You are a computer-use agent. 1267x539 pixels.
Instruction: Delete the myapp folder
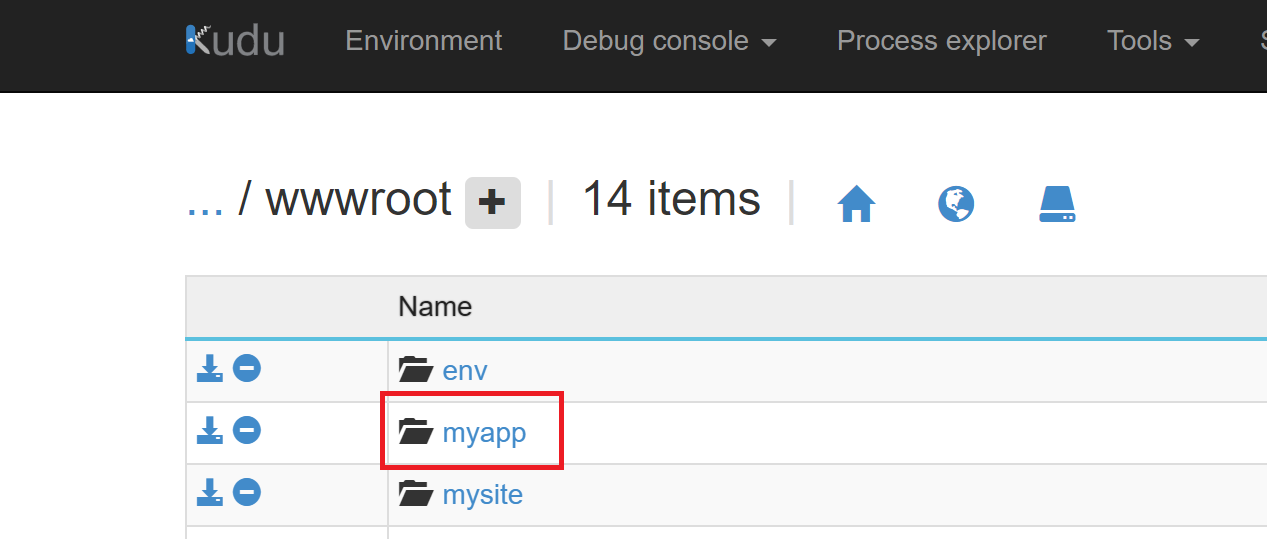247,431
